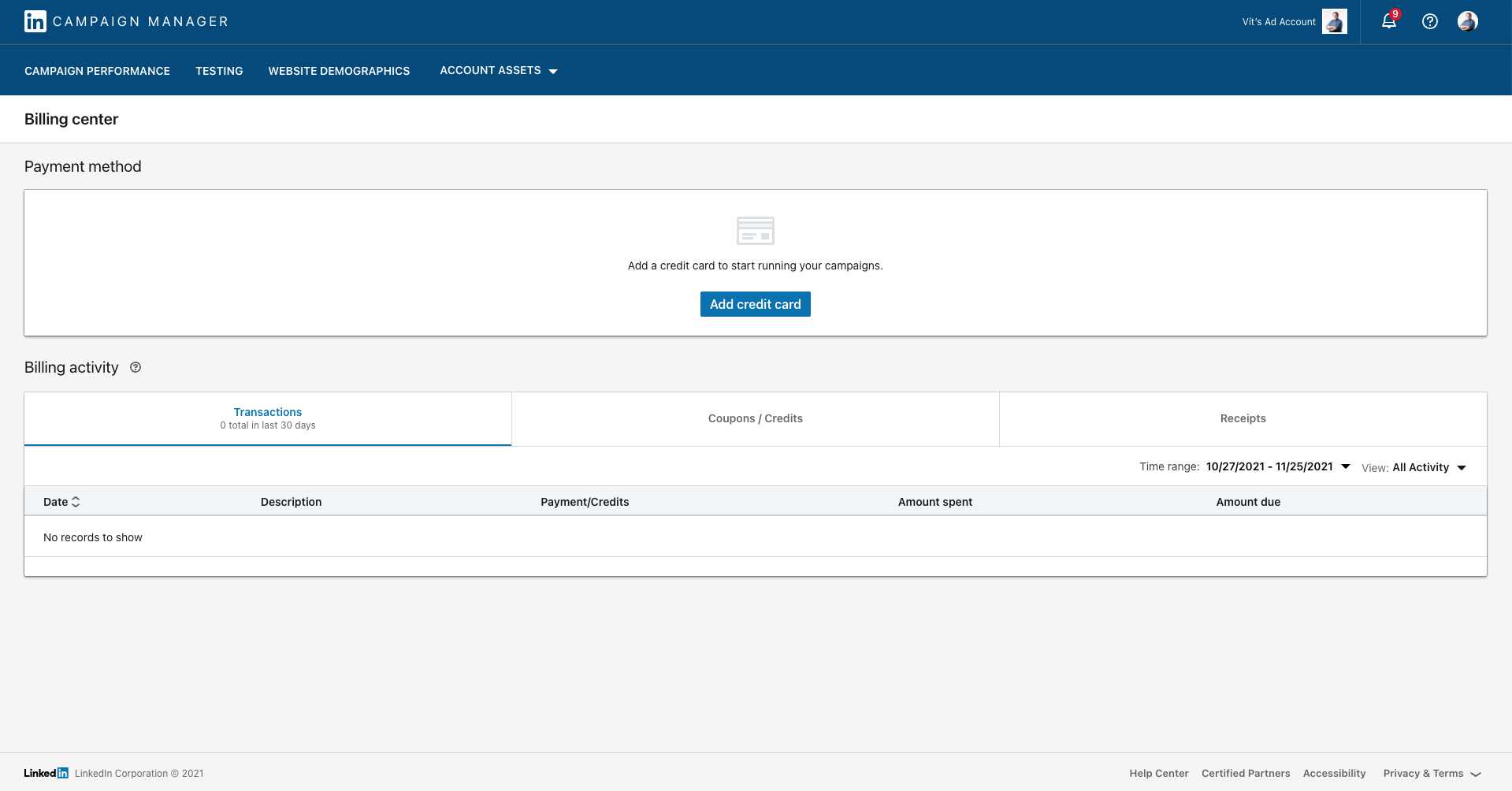Screen dimensions: 1512x791
Task: Click the Billing activity help icon
Action: [x=136, y=367]
